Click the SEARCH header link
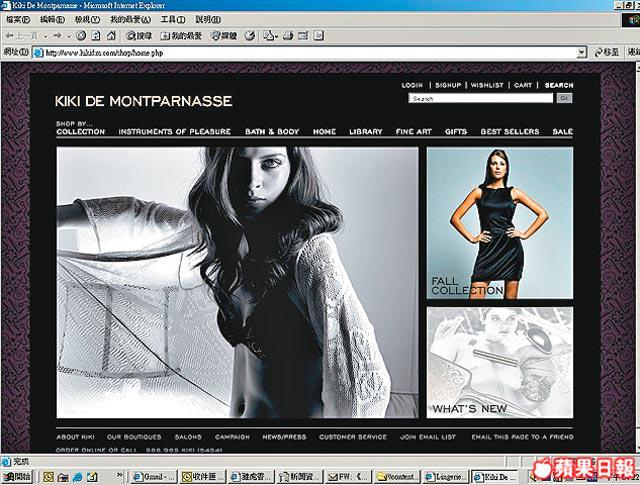This screenshot has width=640, height=485. [559, 85]
